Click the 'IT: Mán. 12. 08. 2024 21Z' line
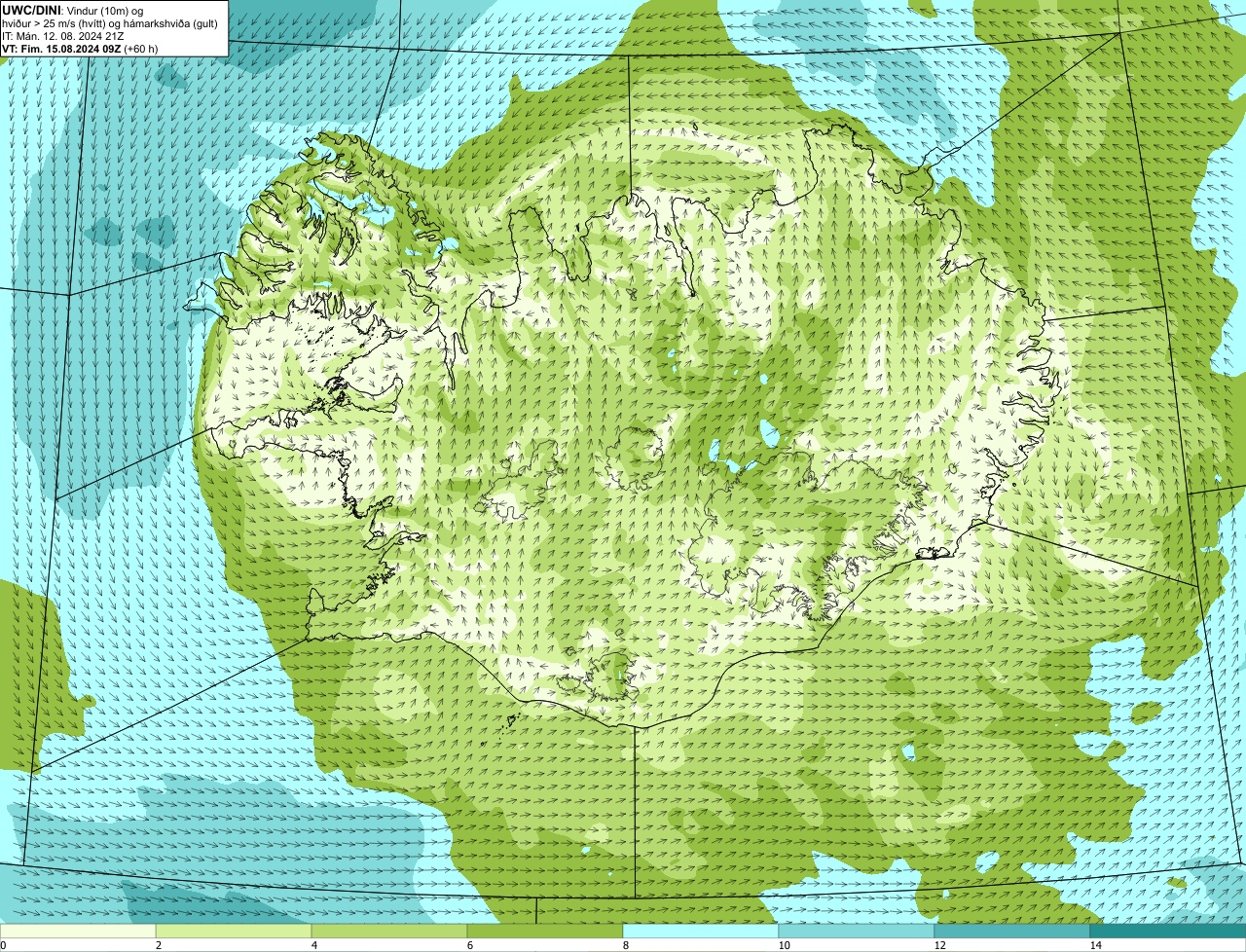Image resolution: width=1246 pixels, height=952 pixels. (62, 36)
